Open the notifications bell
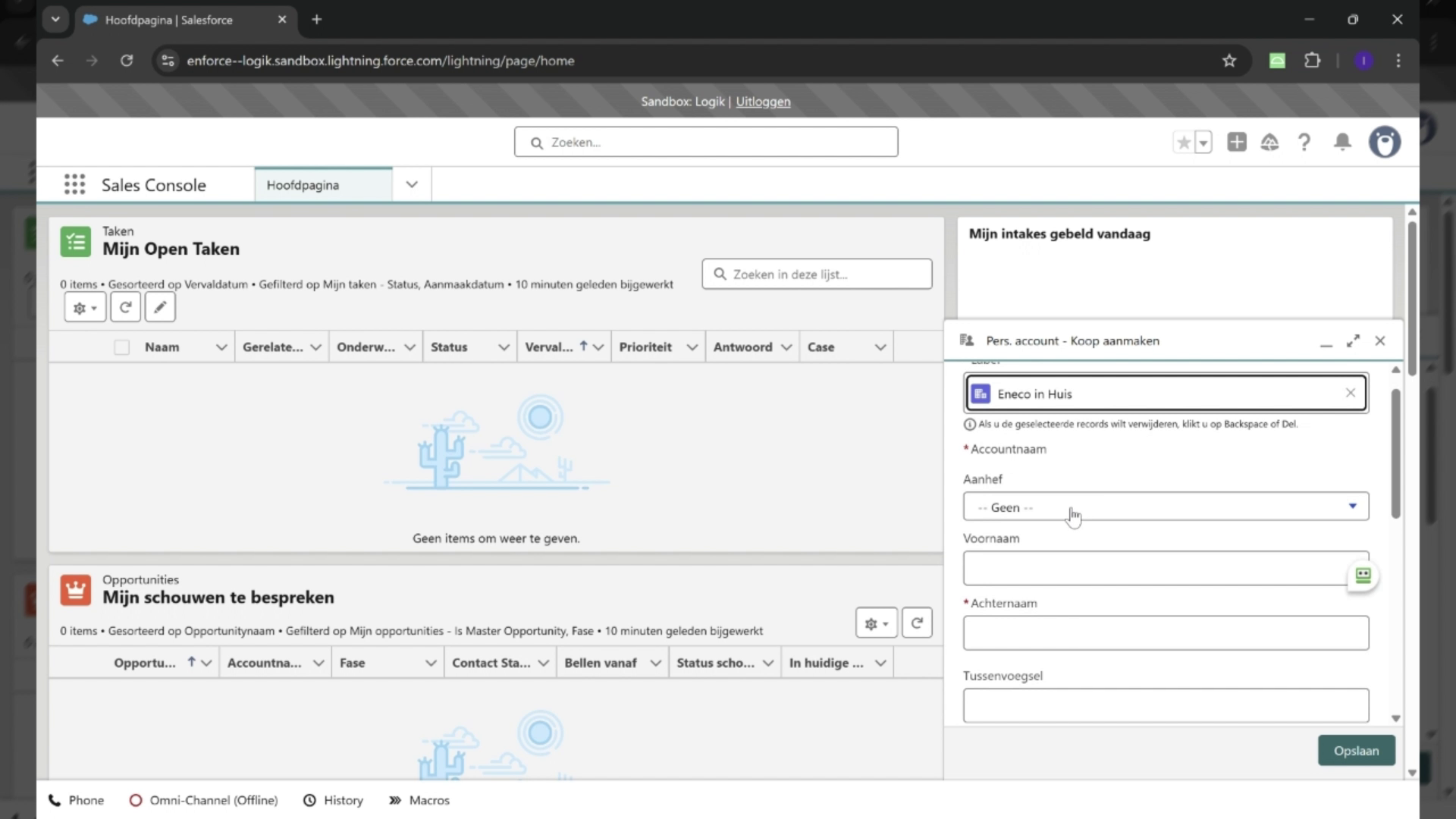The width and height of the screenshot is (1456, 819). coord(1341,142)
